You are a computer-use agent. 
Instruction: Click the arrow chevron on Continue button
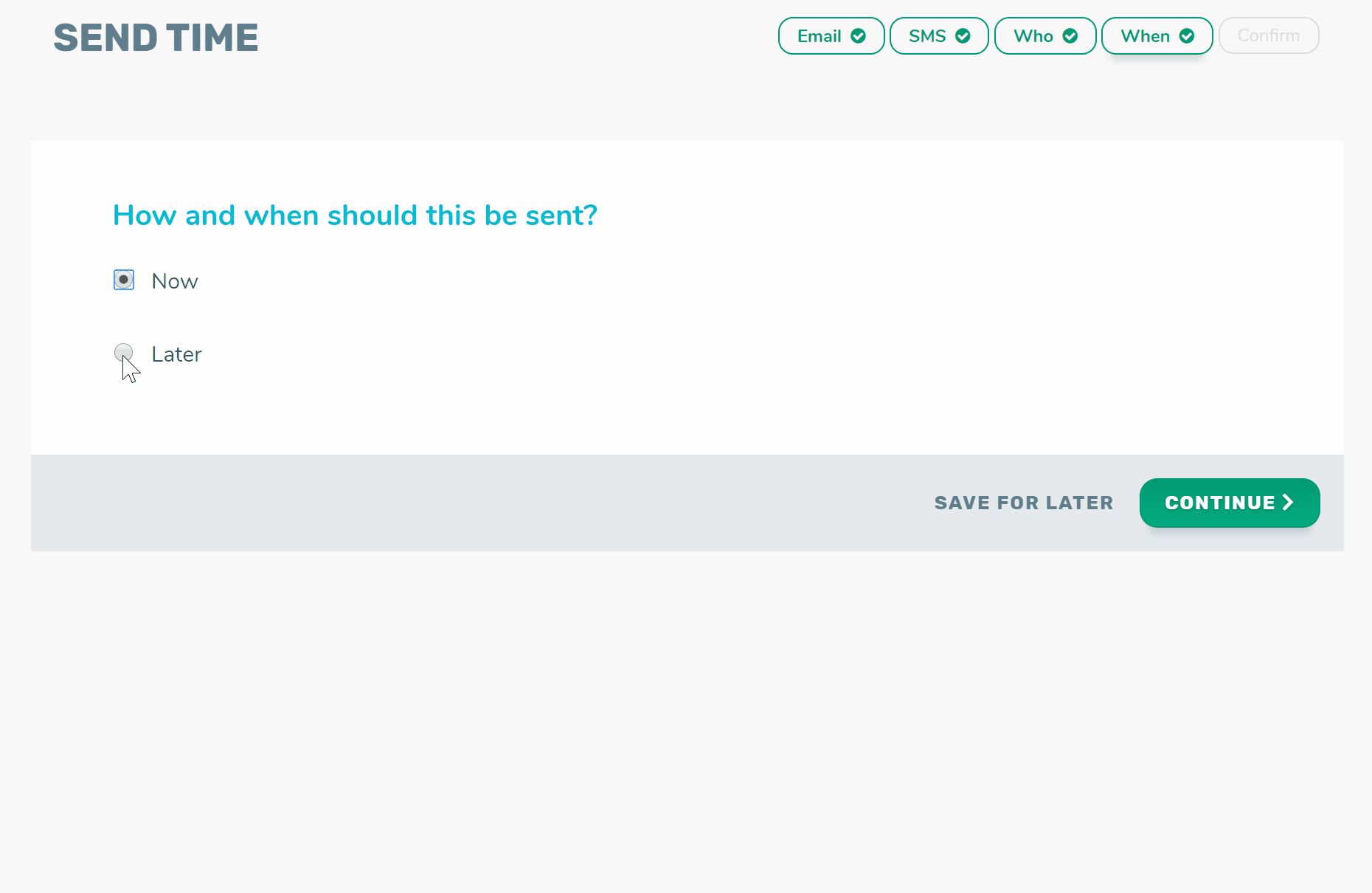pyautogui.click(x=1288, y=502)
